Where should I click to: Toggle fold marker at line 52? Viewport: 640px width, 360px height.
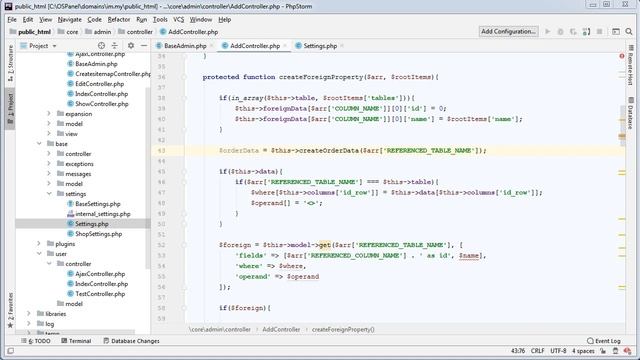click(184, 245)
